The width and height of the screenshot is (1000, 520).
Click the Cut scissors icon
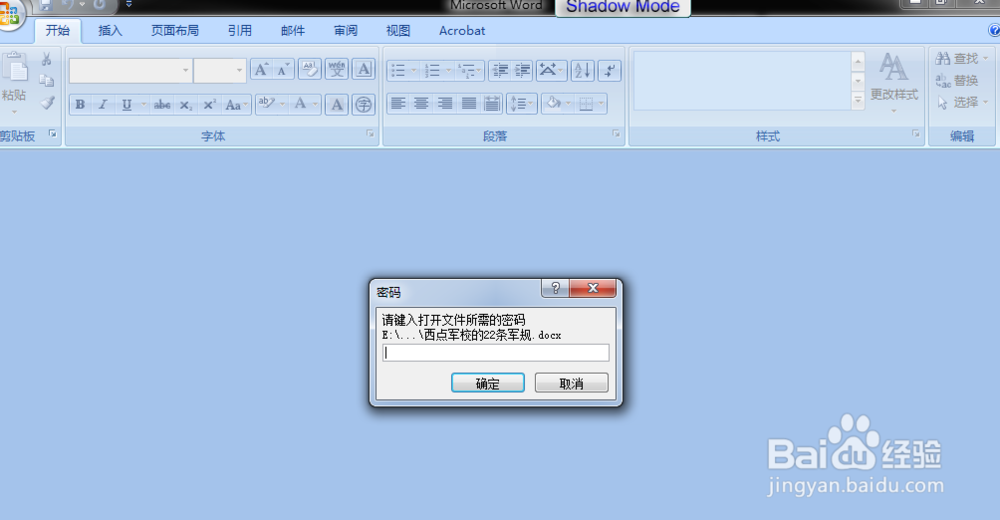[x=47, y=59]
